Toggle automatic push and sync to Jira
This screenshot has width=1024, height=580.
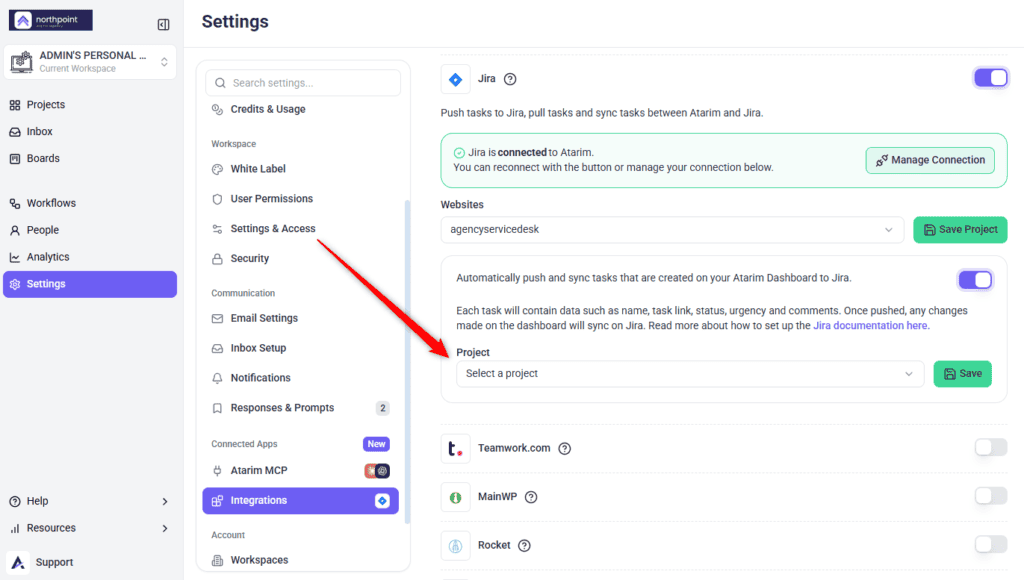tap(975, 280)
